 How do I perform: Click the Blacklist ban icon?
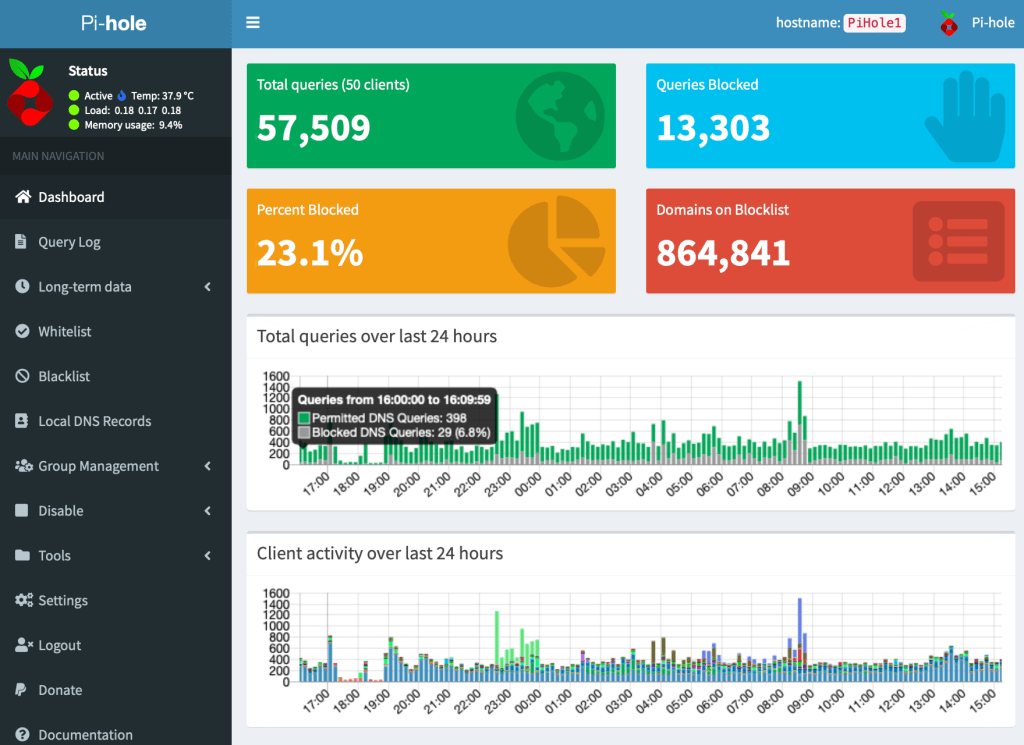pyautogui.click(x=22, y=376)
